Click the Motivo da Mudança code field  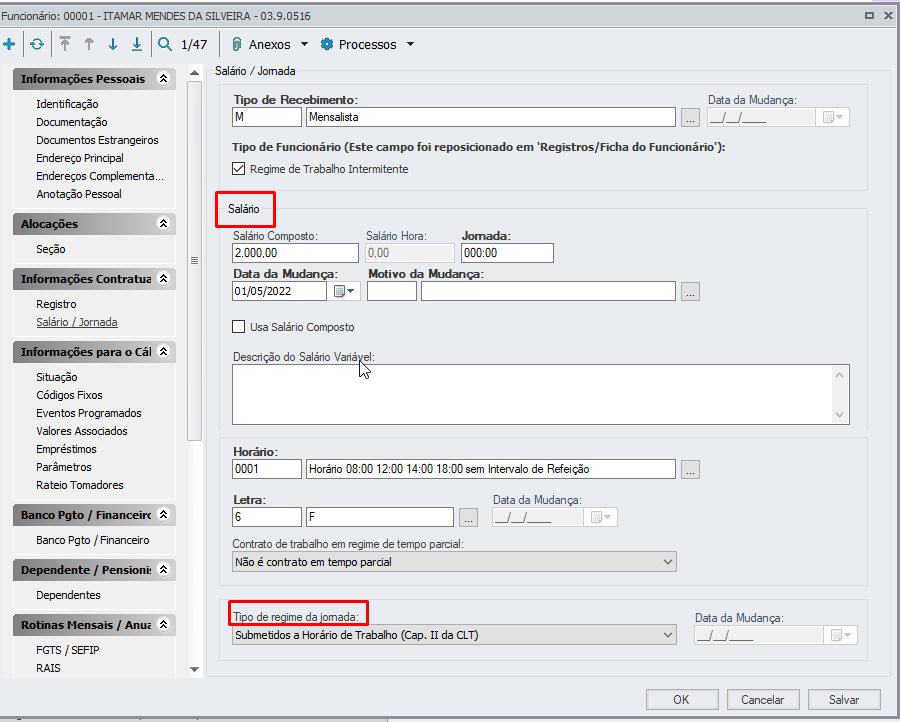point(392,292)
